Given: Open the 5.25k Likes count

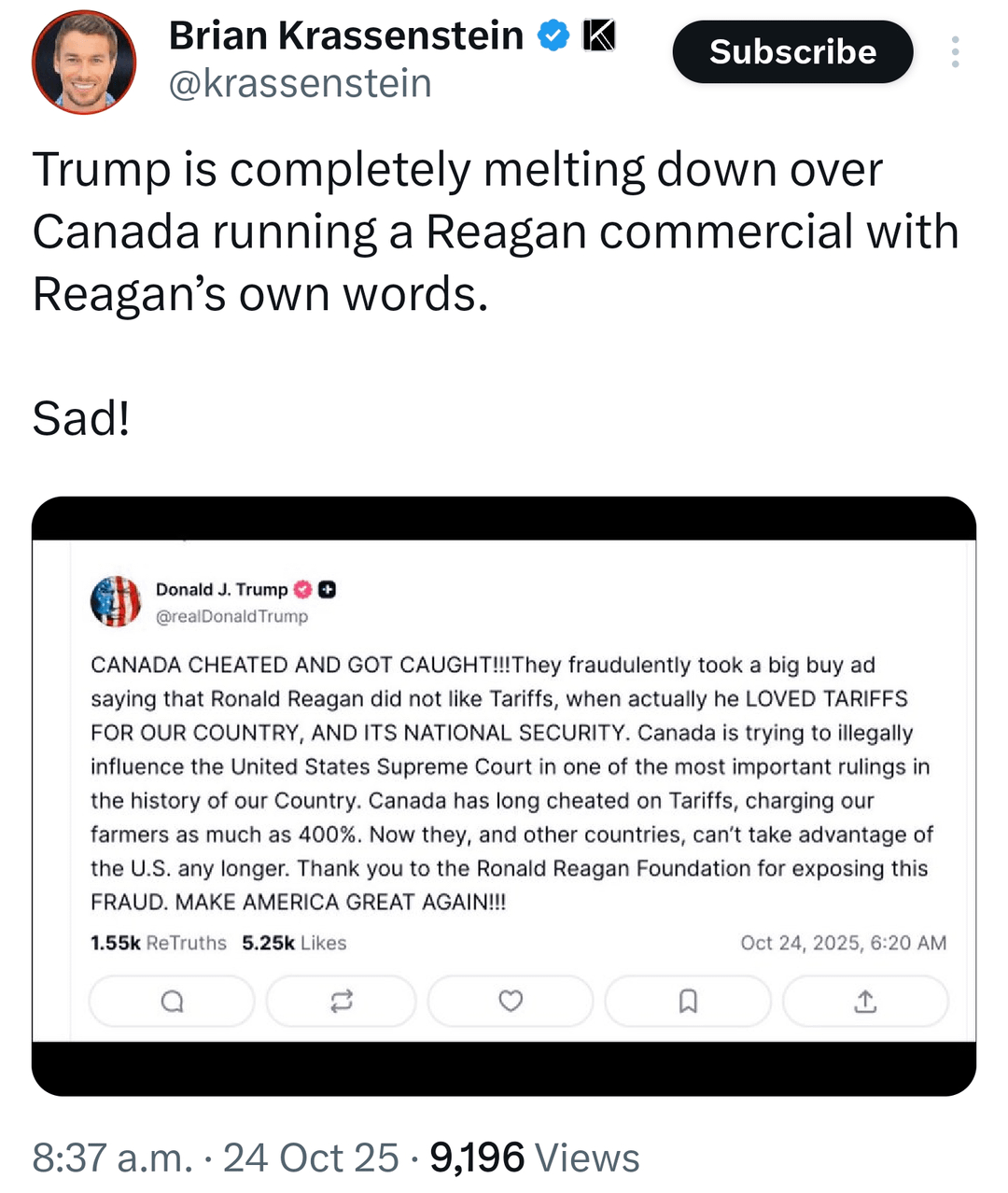Looking at the screenshot, I should pos(294,943).
